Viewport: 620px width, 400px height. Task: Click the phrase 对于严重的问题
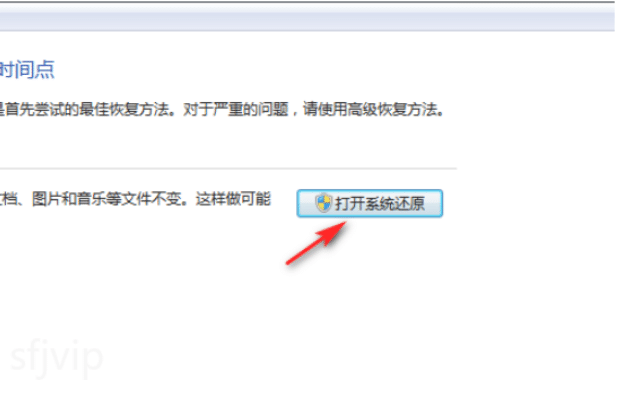[236, 109]
